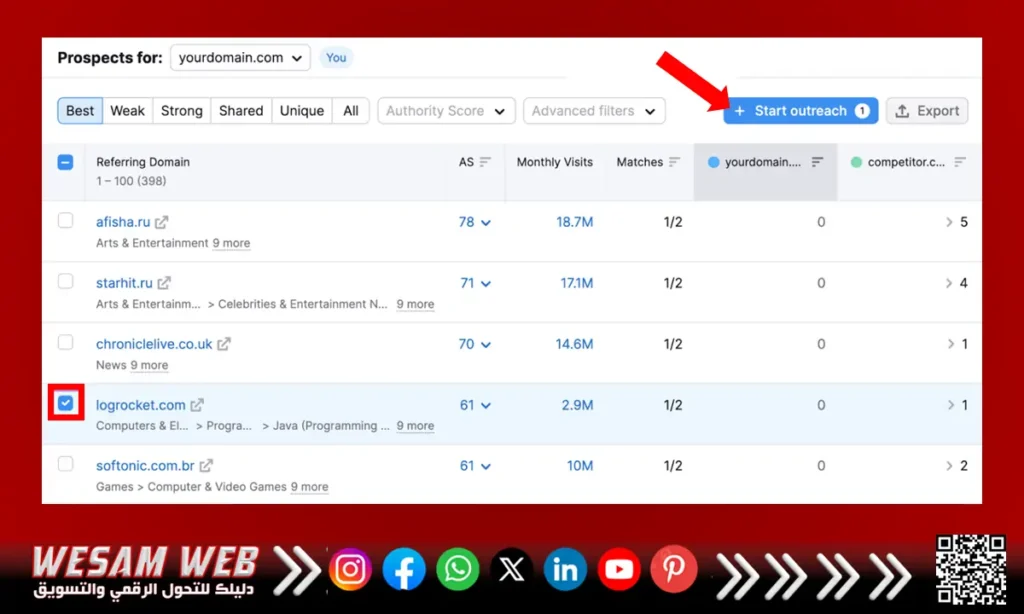1024x614 pixels.
Task: Click the QR code image
Action: 970,570
